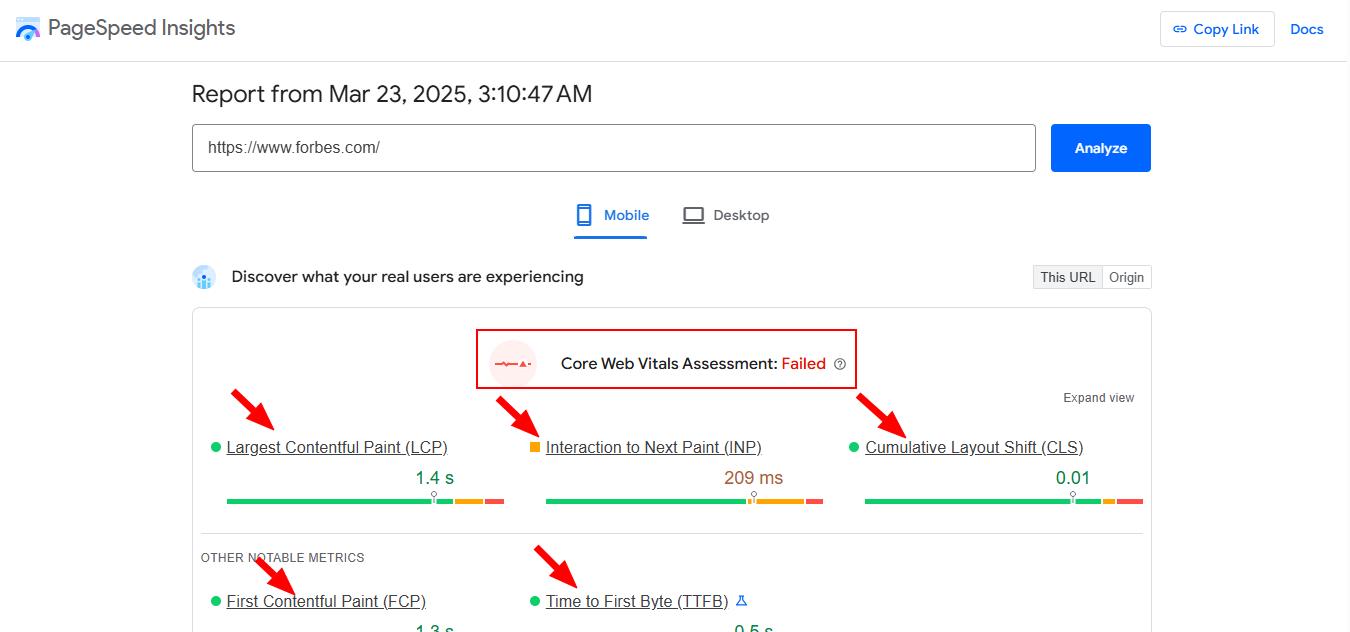This screenshot has height=632, width=1350.
Task: Click the green dot beside LCP
Action: click(x=216, y=447)
